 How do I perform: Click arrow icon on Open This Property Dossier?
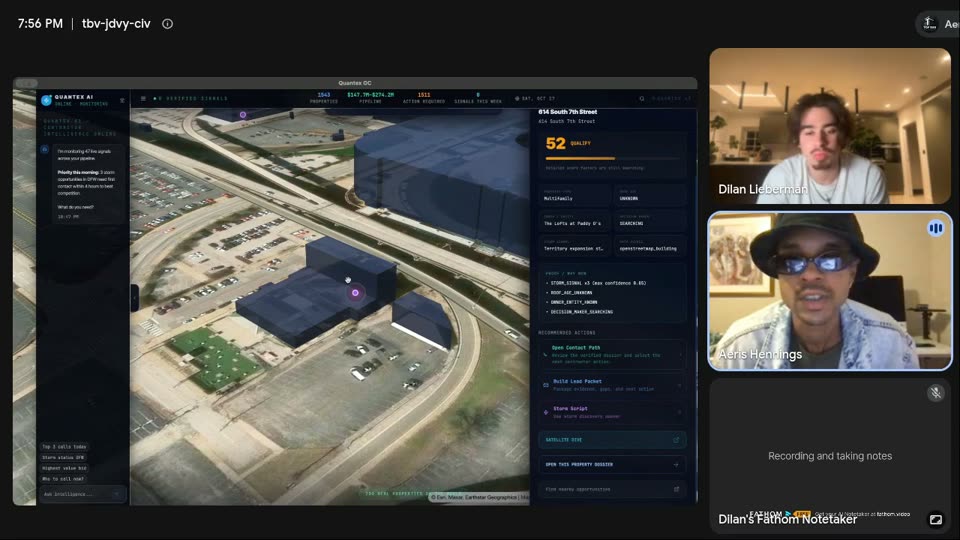click(676, 465)
